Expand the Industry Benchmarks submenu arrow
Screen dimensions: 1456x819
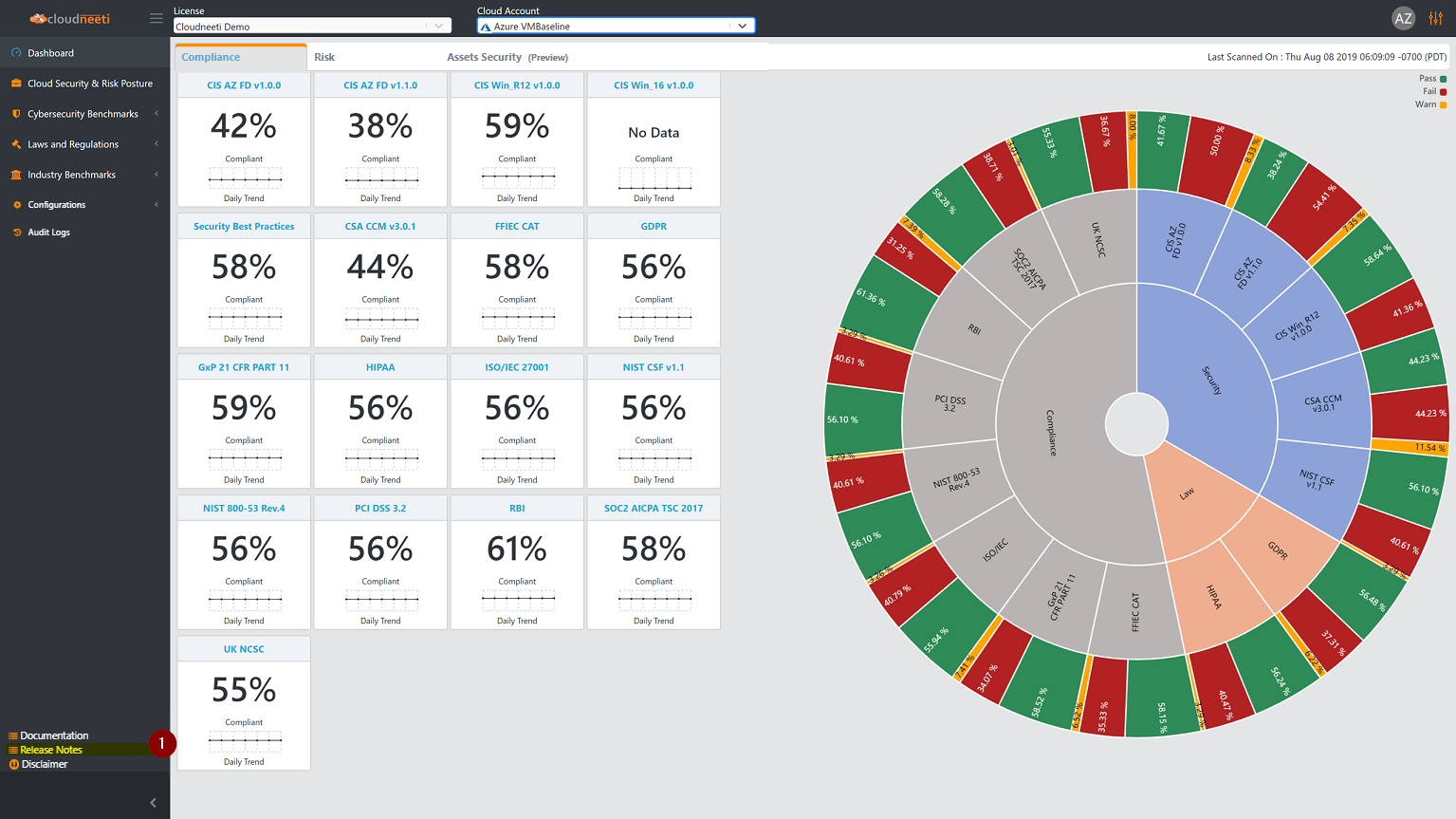point(157,175)
